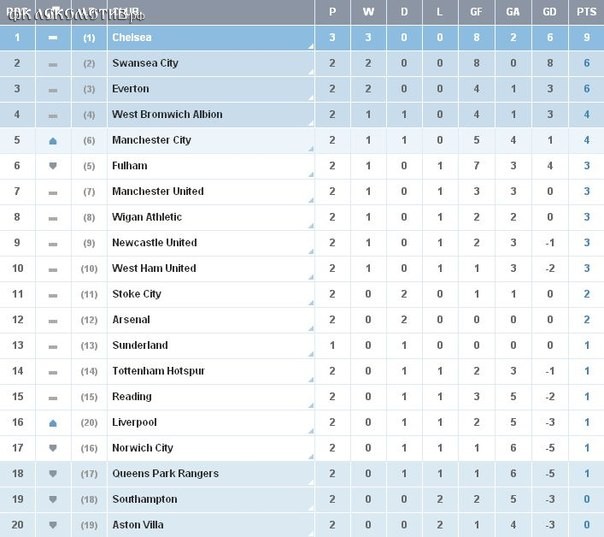Viewport: 604px width, 537px height.
Task: Click Sunderland's previous position (13)
Action: tap(89, 346)
